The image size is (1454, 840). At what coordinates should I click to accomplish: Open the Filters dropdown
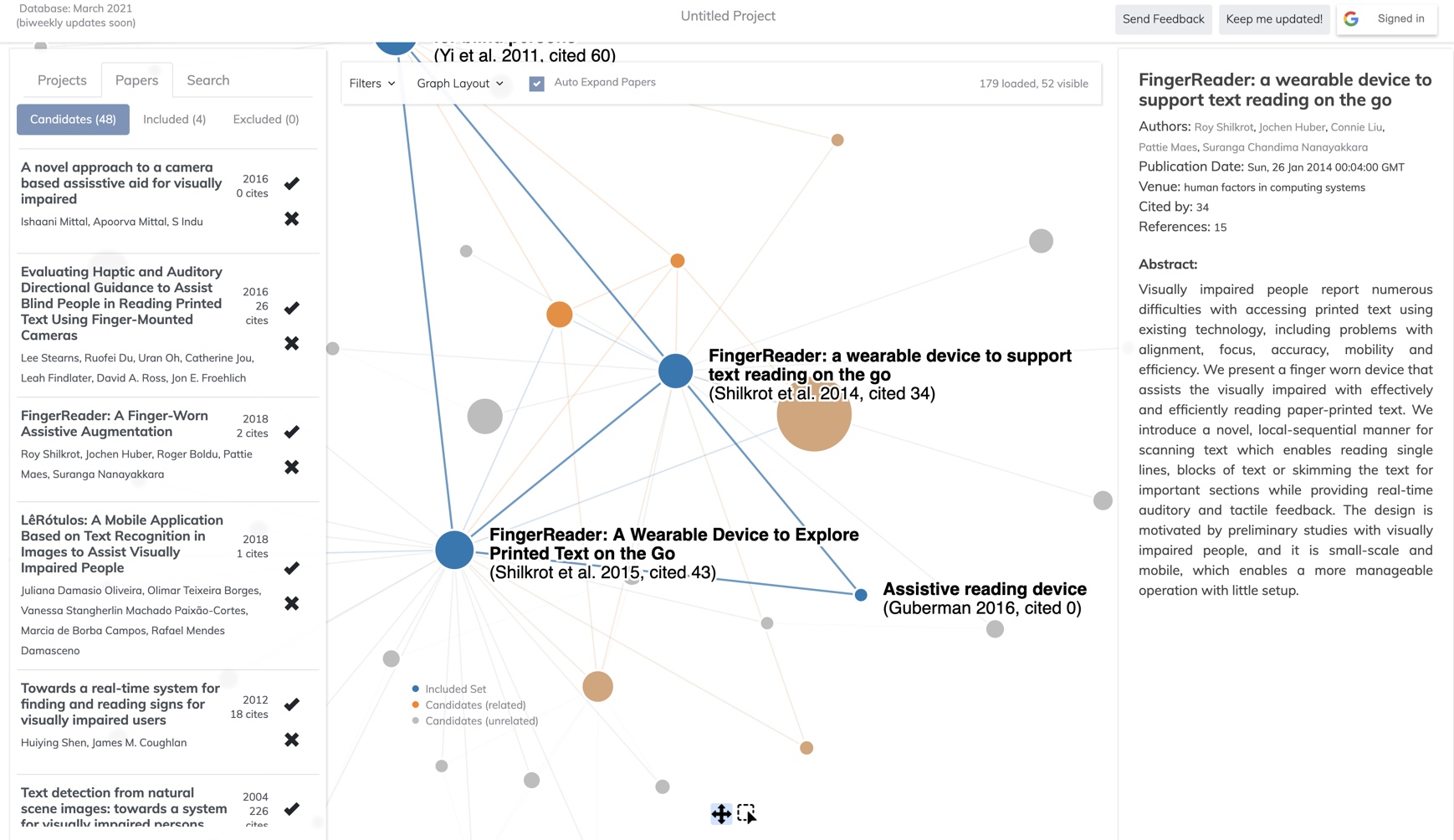point(372,83)
